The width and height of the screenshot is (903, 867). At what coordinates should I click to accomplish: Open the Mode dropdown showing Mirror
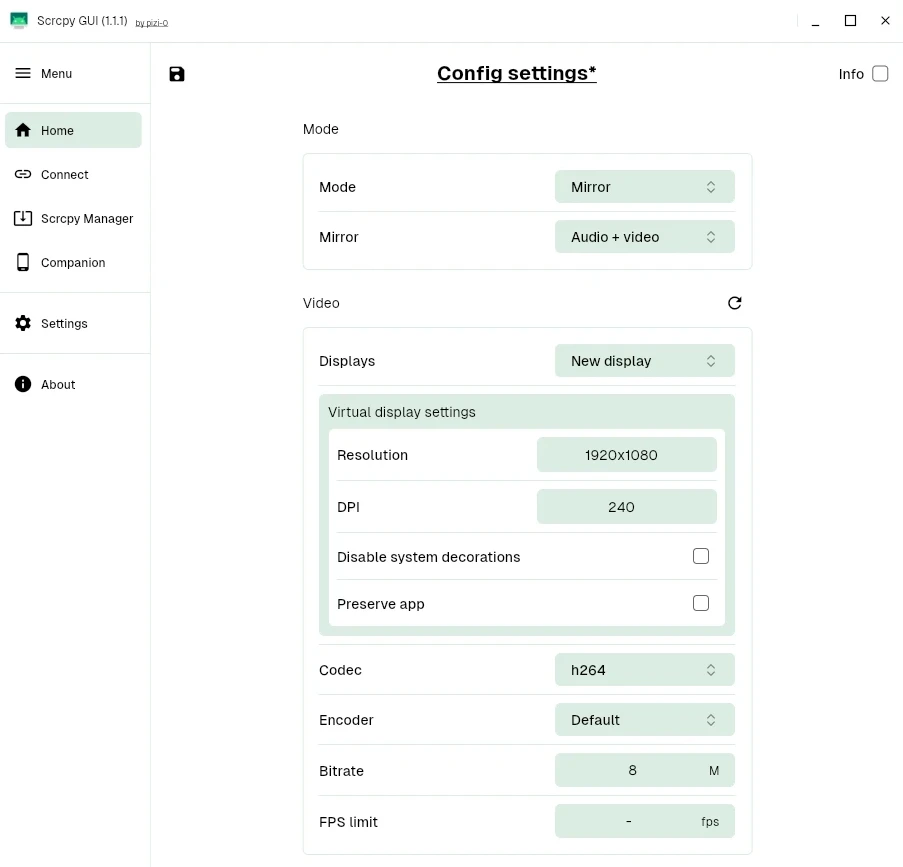pyautogui.click(x=644, y=187)
